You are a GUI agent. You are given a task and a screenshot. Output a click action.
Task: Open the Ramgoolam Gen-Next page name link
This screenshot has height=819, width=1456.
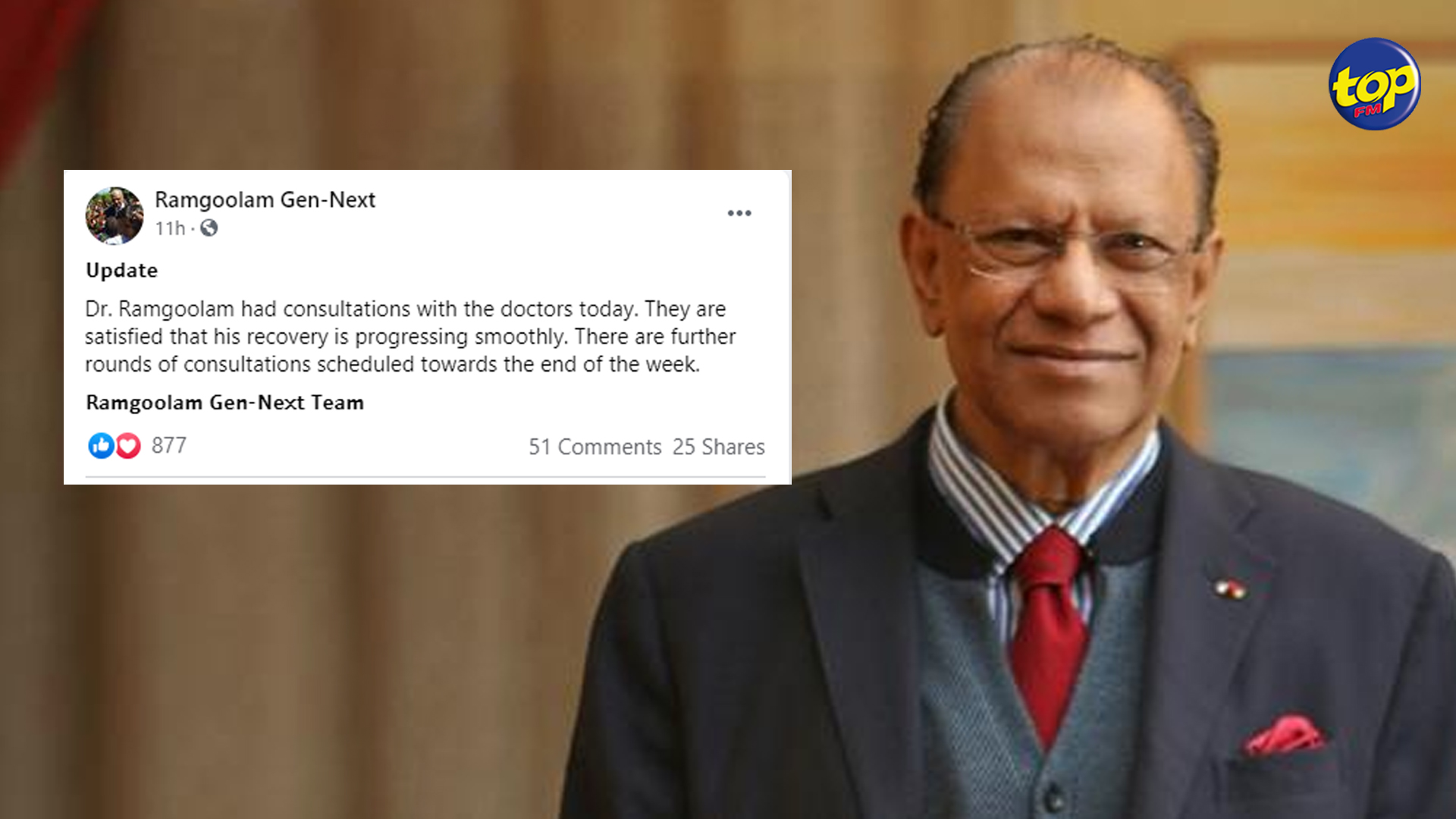[265, 199]
